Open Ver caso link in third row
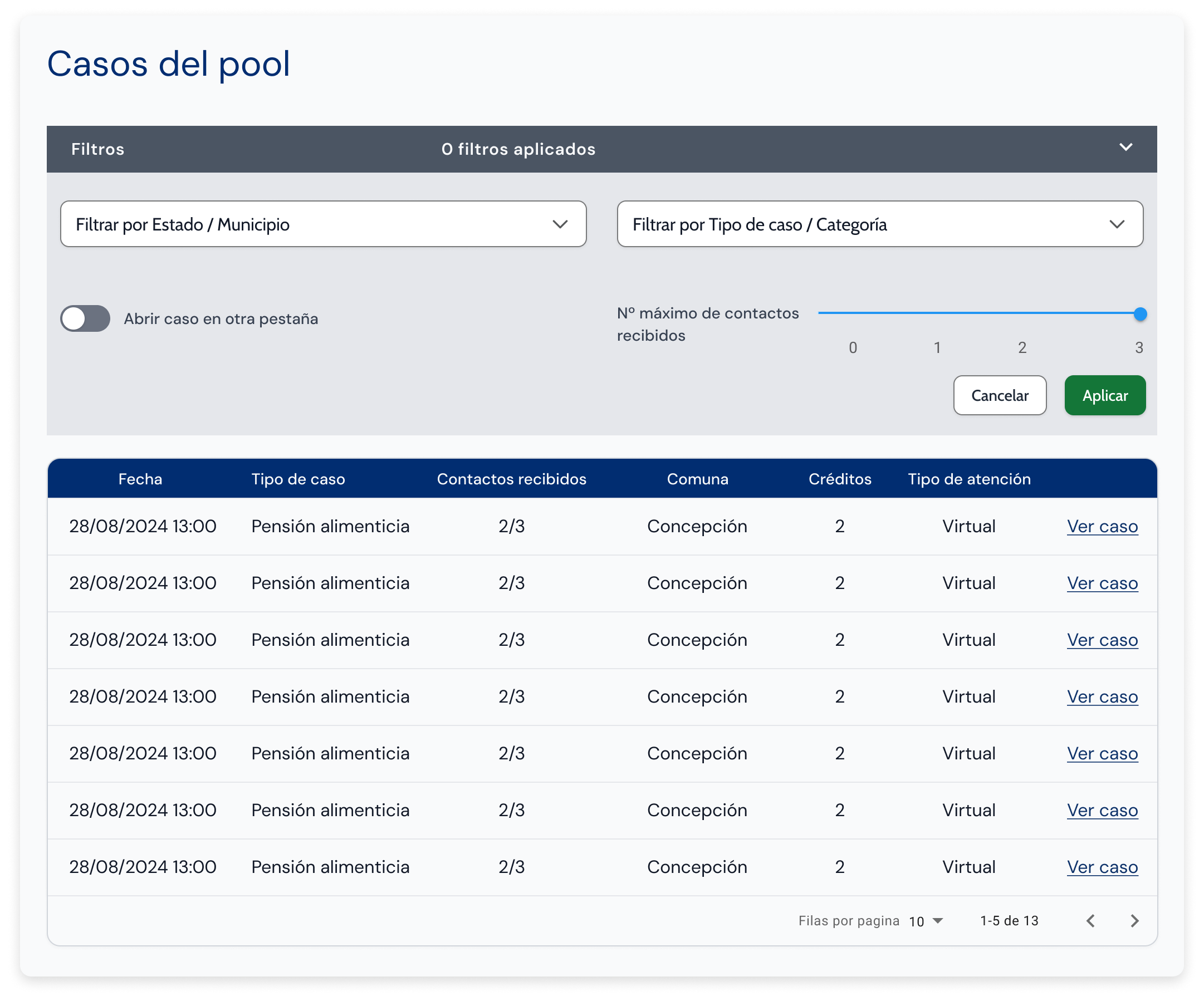Viewport: 1204px width, 1001px height. (1102, 640)
